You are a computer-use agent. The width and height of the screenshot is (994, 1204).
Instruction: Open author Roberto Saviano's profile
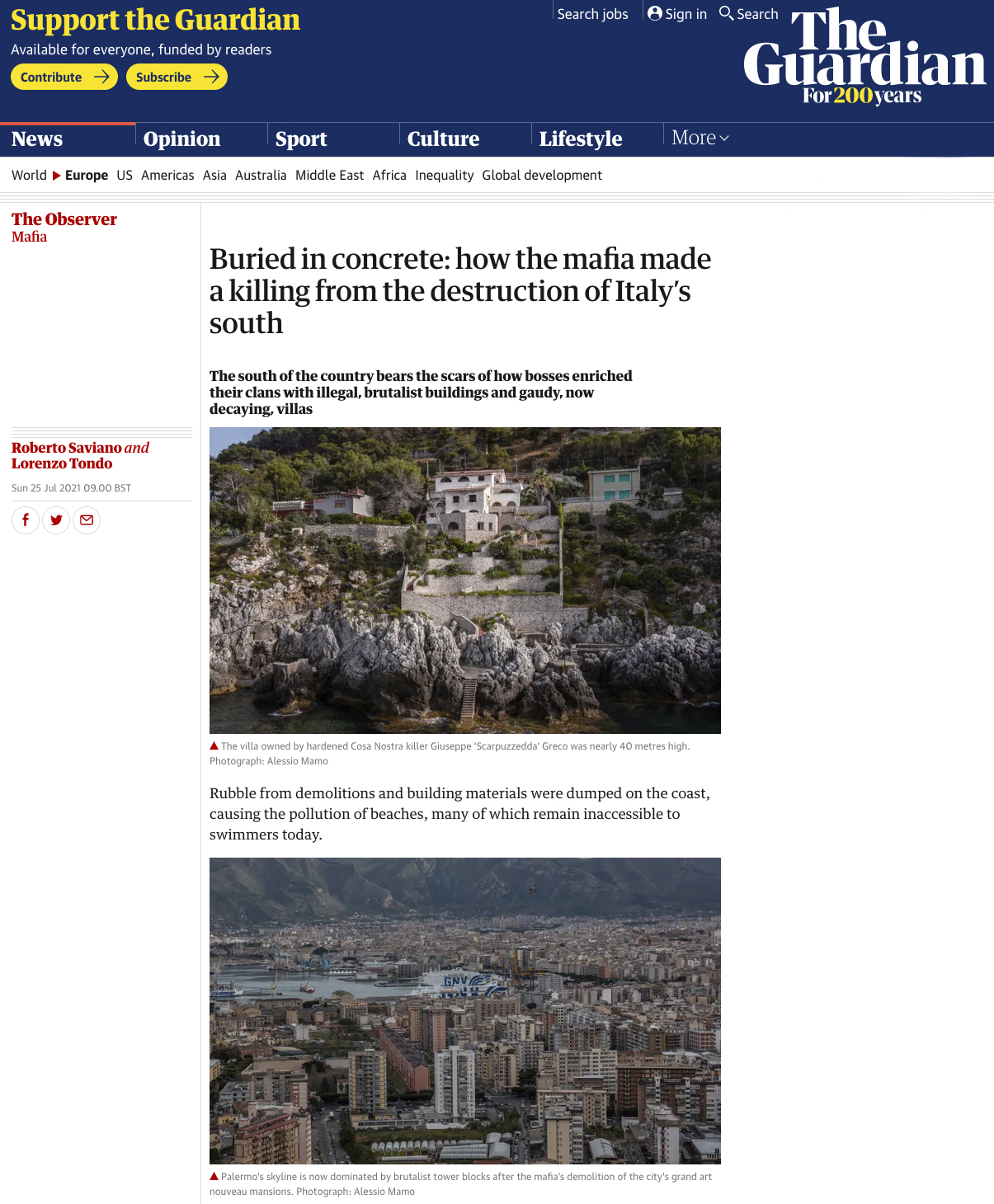[67, 448]
